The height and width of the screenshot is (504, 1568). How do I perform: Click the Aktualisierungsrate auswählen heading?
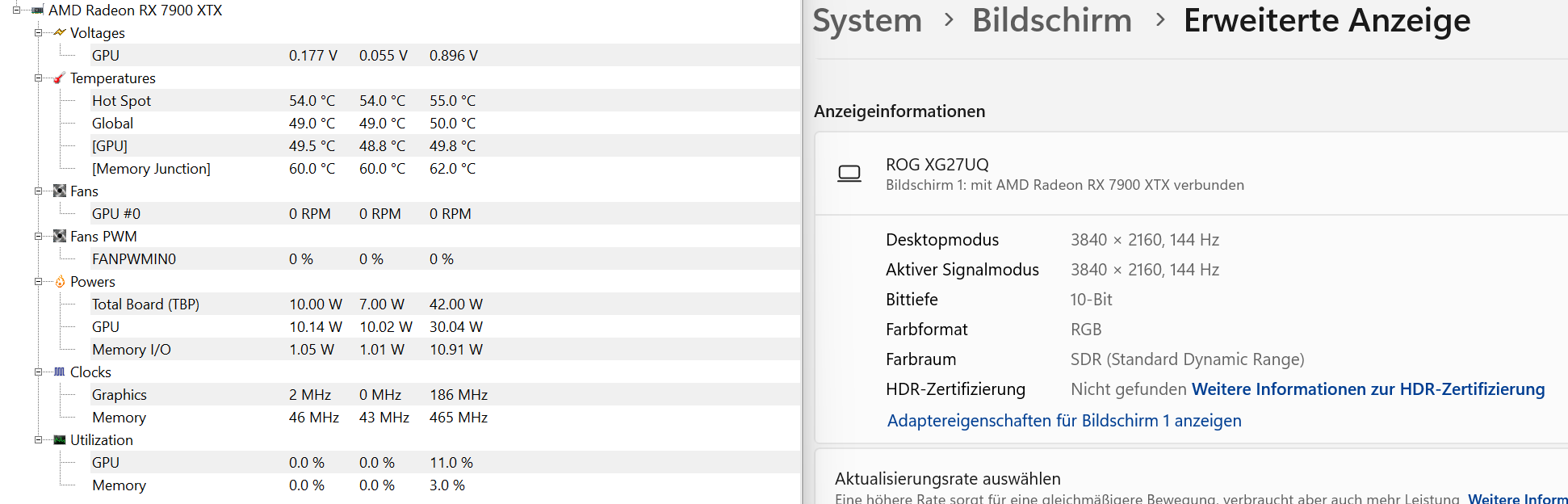[948, 479]
